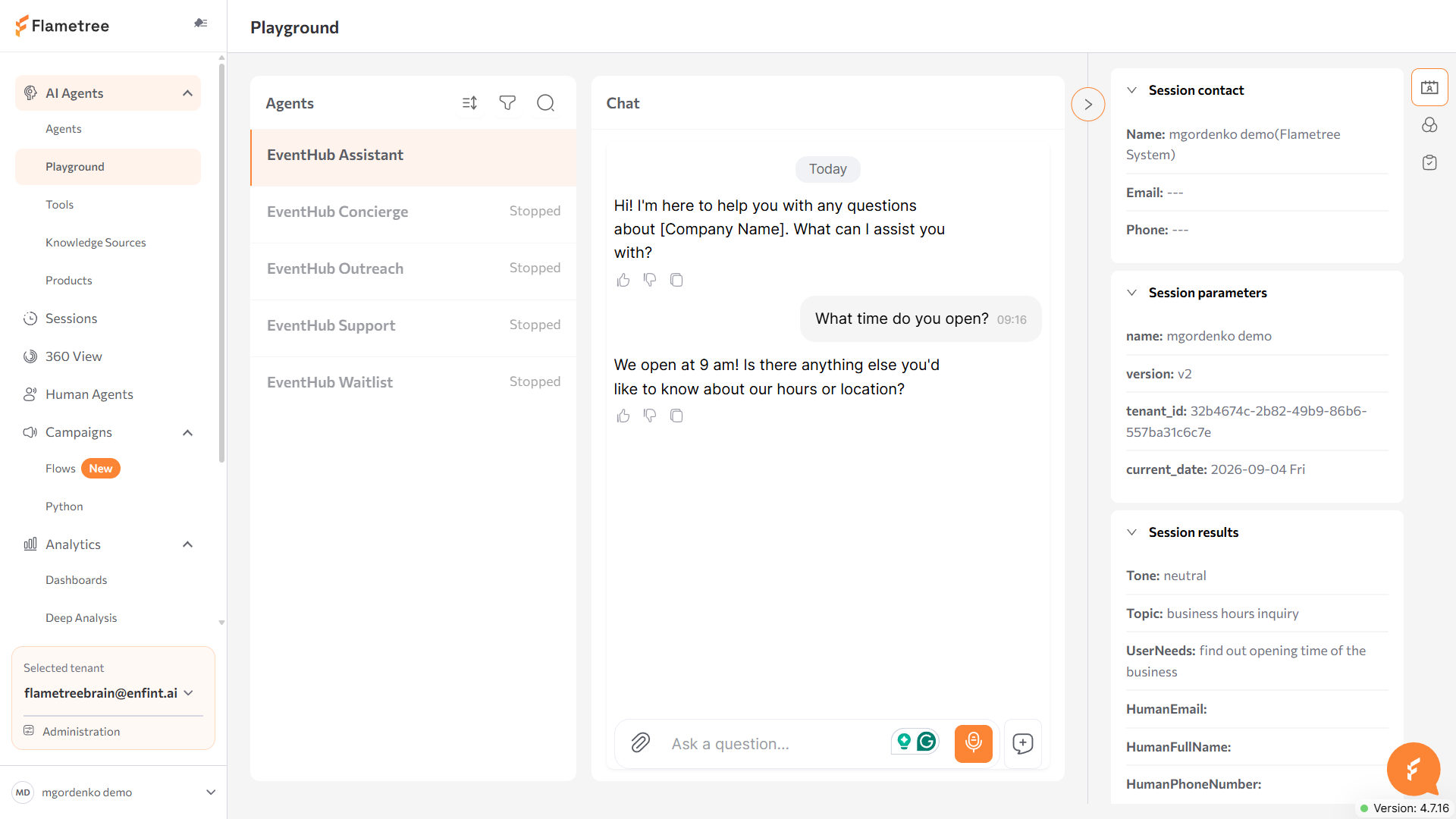
Task: Open Human Agents in the sidebar
Action: [x=89, y=394]
